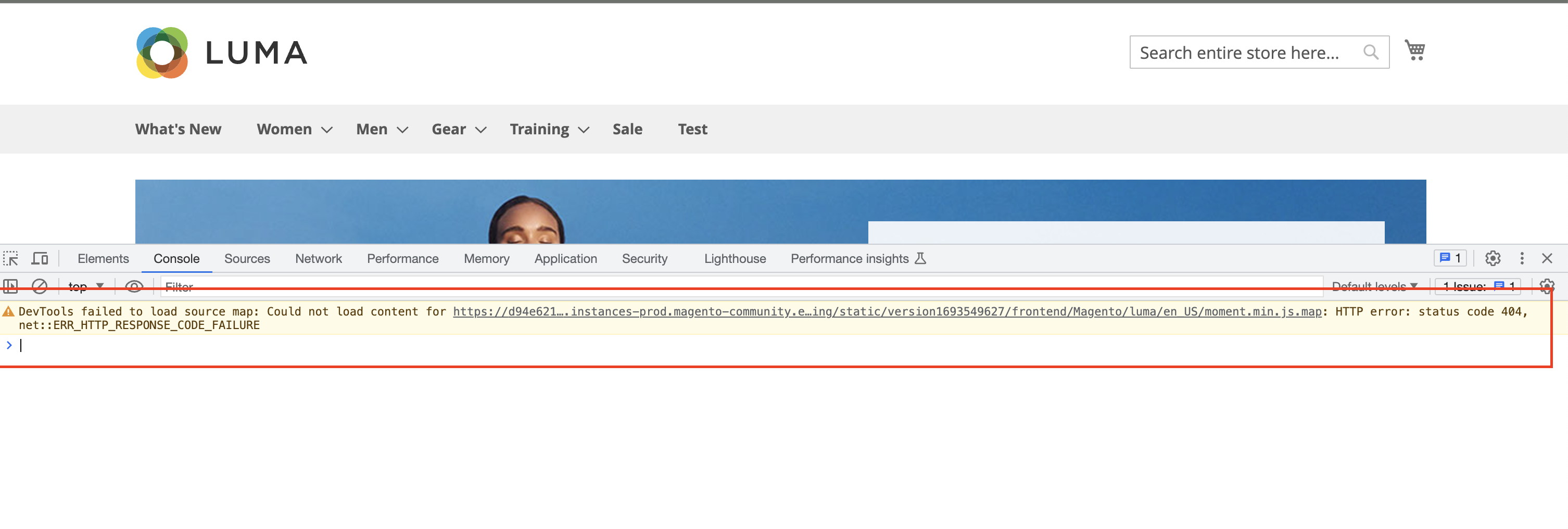Click the LUMA color wheel logo

coord(162,53)
